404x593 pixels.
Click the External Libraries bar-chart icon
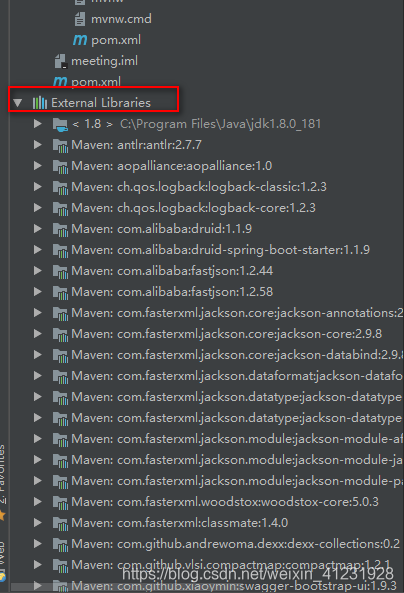[x=40, y=102]
